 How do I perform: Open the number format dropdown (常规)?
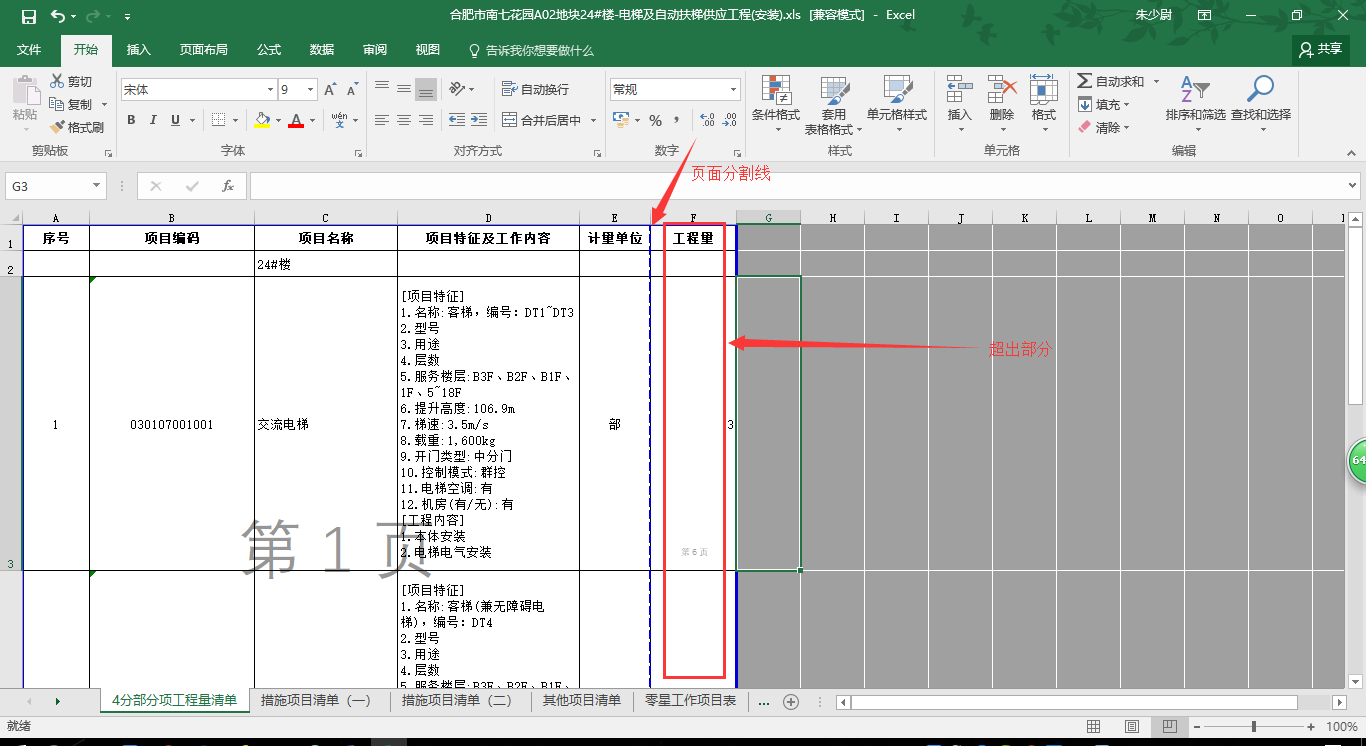click(x=733, y=90)
